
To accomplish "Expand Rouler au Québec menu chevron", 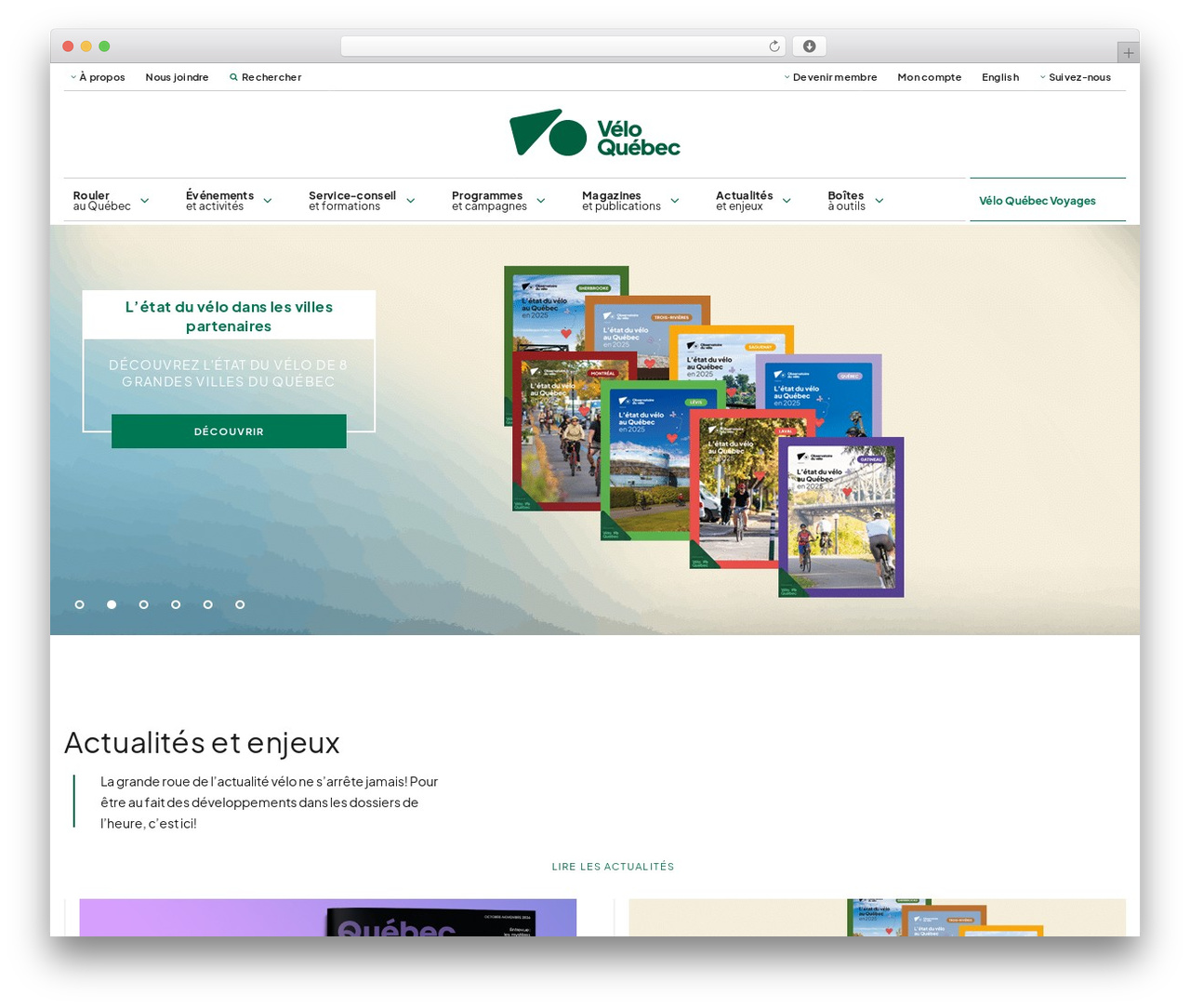I will pos(144,201).
